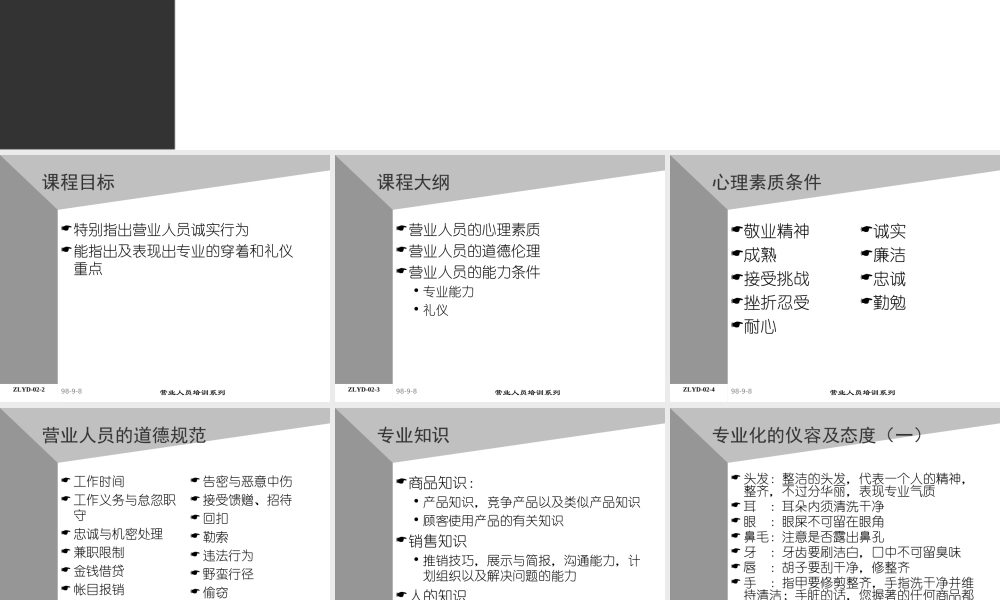This screenshot has height=600, width=1000.
Task: Click the text 耐心
Action: pos(760,327)
